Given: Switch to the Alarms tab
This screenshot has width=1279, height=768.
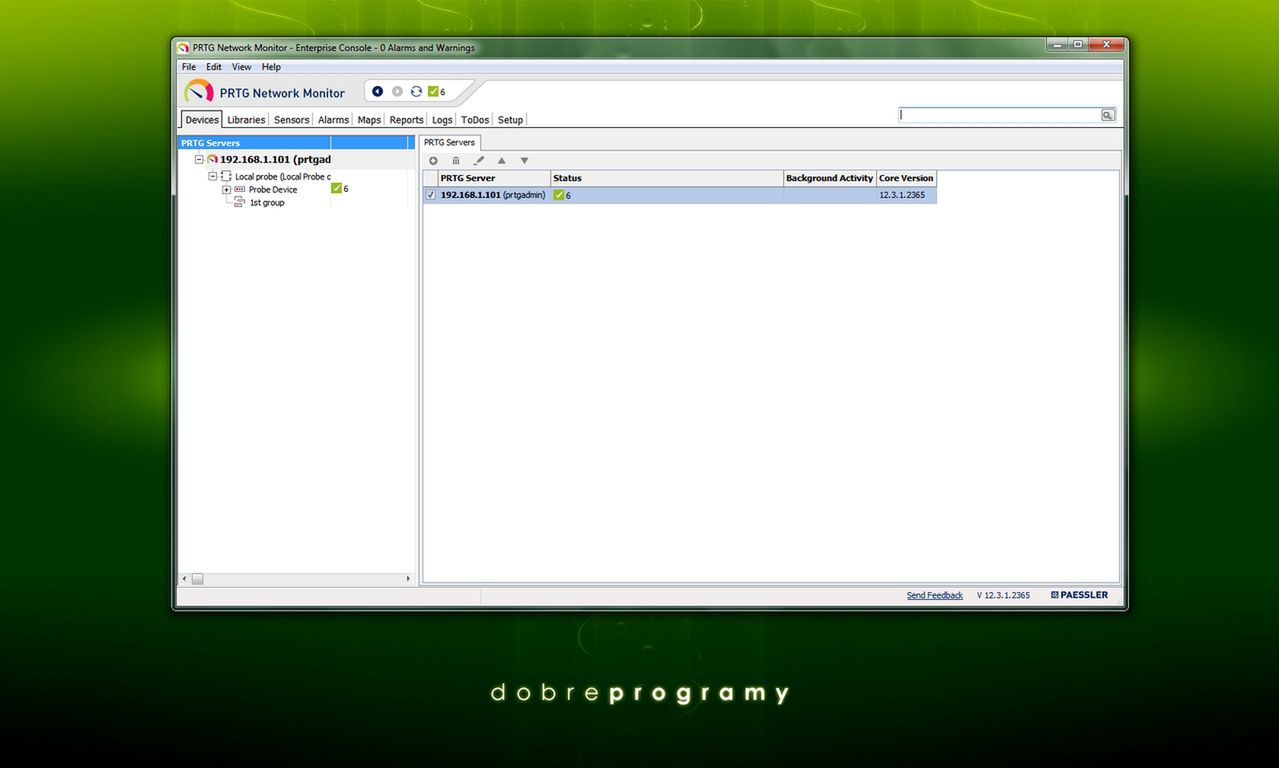Looking at the screenshot, I should tap(334, 120).
